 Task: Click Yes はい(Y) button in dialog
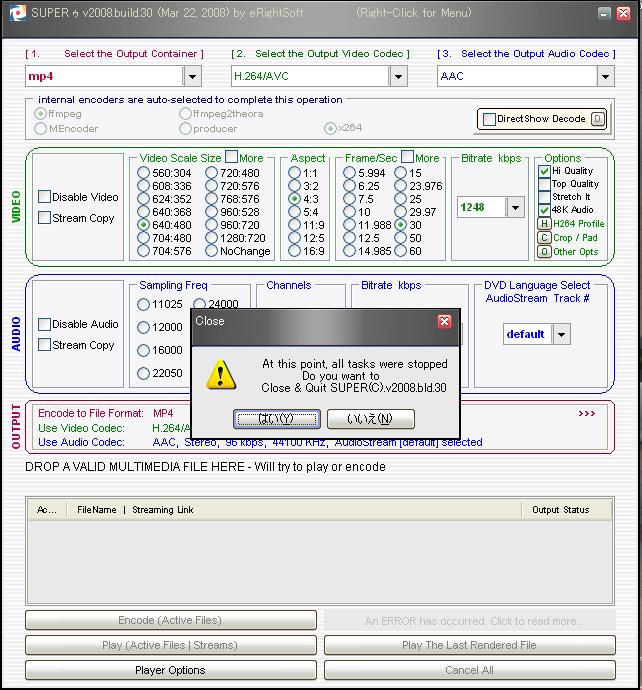click(x=277, y=418)
